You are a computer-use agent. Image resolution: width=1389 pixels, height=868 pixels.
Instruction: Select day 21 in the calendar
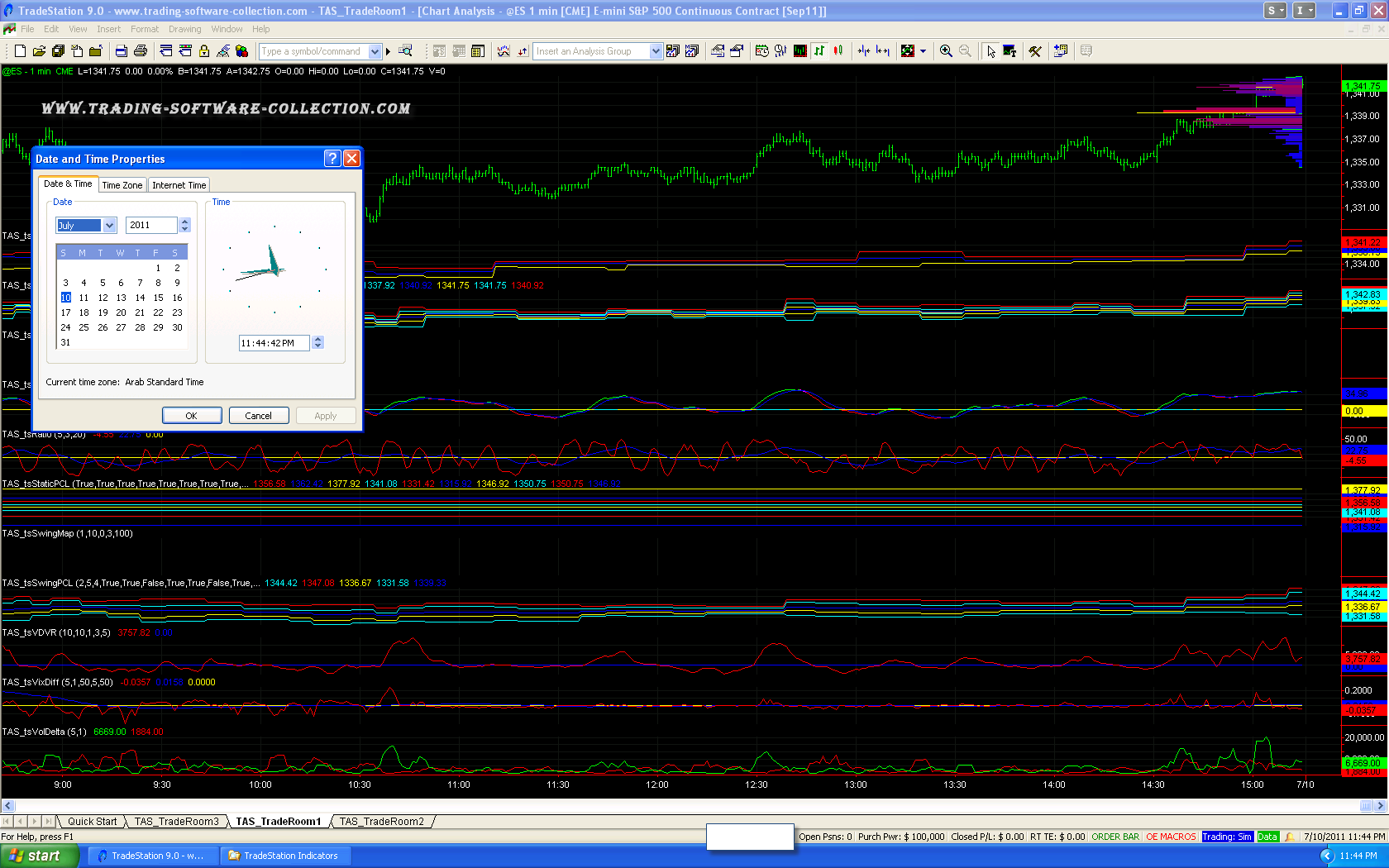[140, 312]
